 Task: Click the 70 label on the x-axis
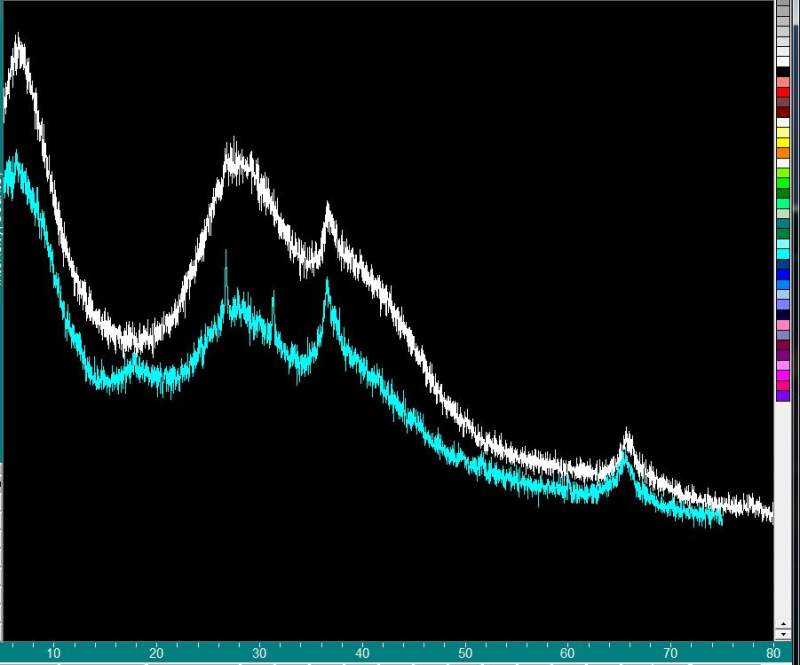670,653
